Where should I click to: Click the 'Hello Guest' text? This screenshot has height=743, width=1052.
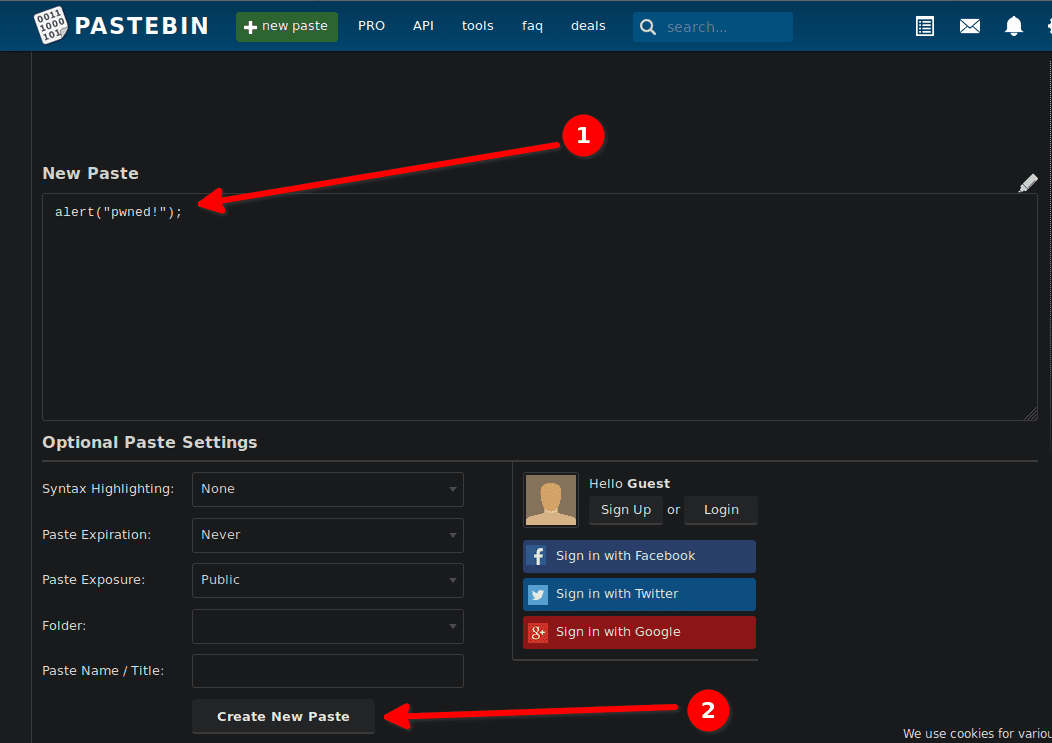(x=629, y=483)
